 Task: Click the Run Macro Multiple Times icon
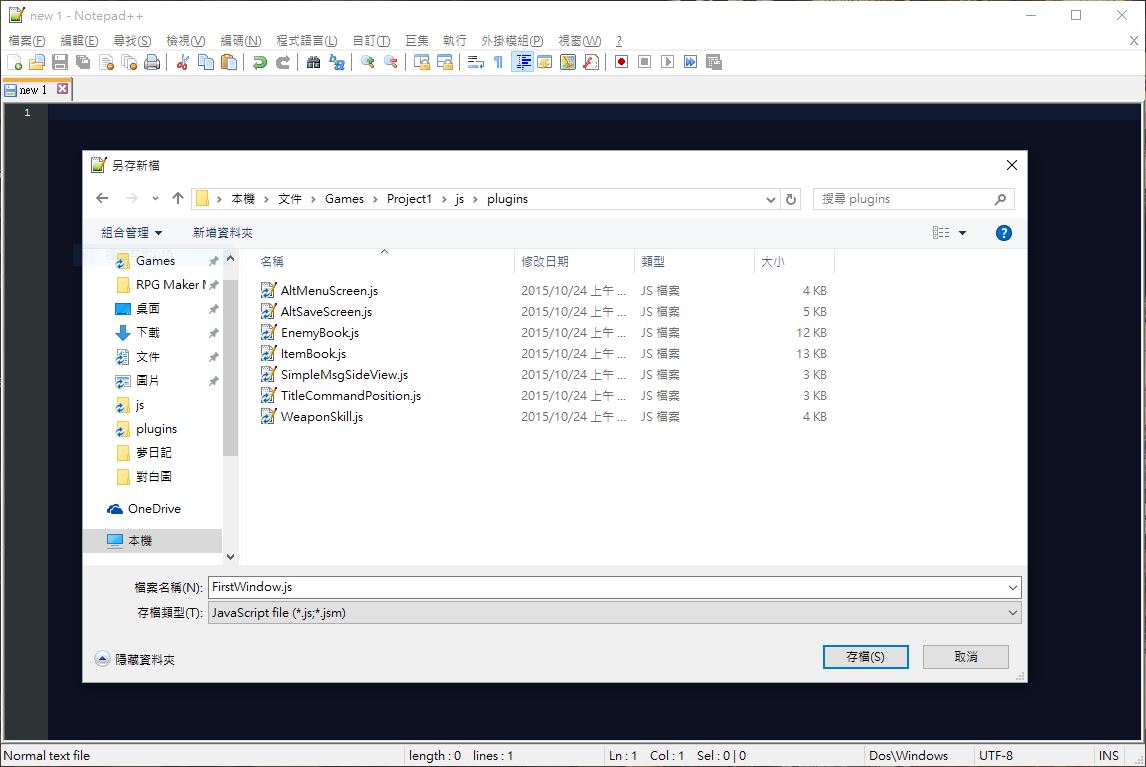point(691,62)
